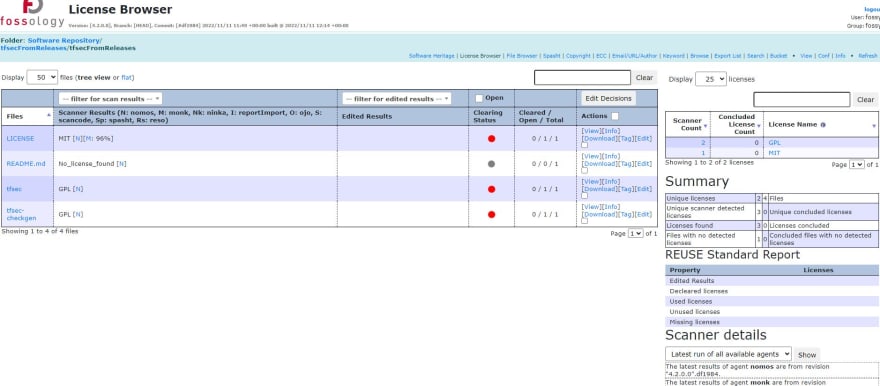880x386 pixels.
Task: Check the action checkbox for LICENSE row
Action: tap(585, 145)
